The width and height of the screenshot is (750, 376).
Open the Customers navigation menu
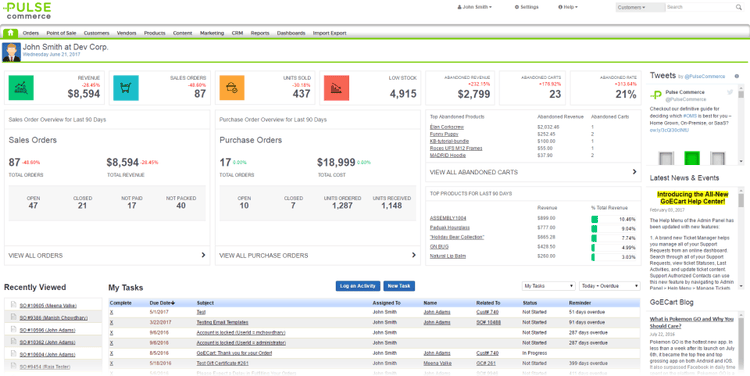click(97, 33)
